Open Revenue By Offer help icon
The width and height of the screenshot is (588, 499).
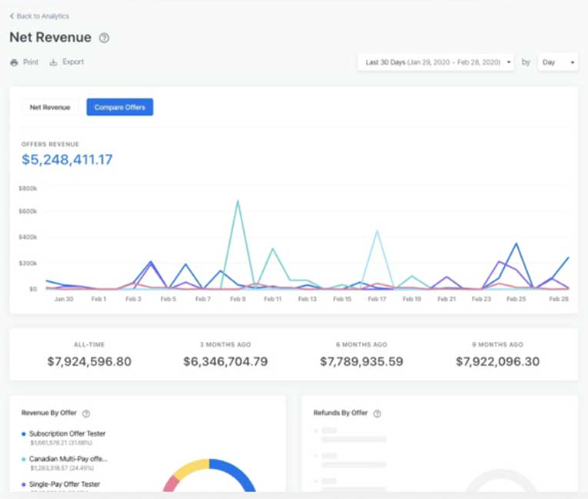click(86, 414)
